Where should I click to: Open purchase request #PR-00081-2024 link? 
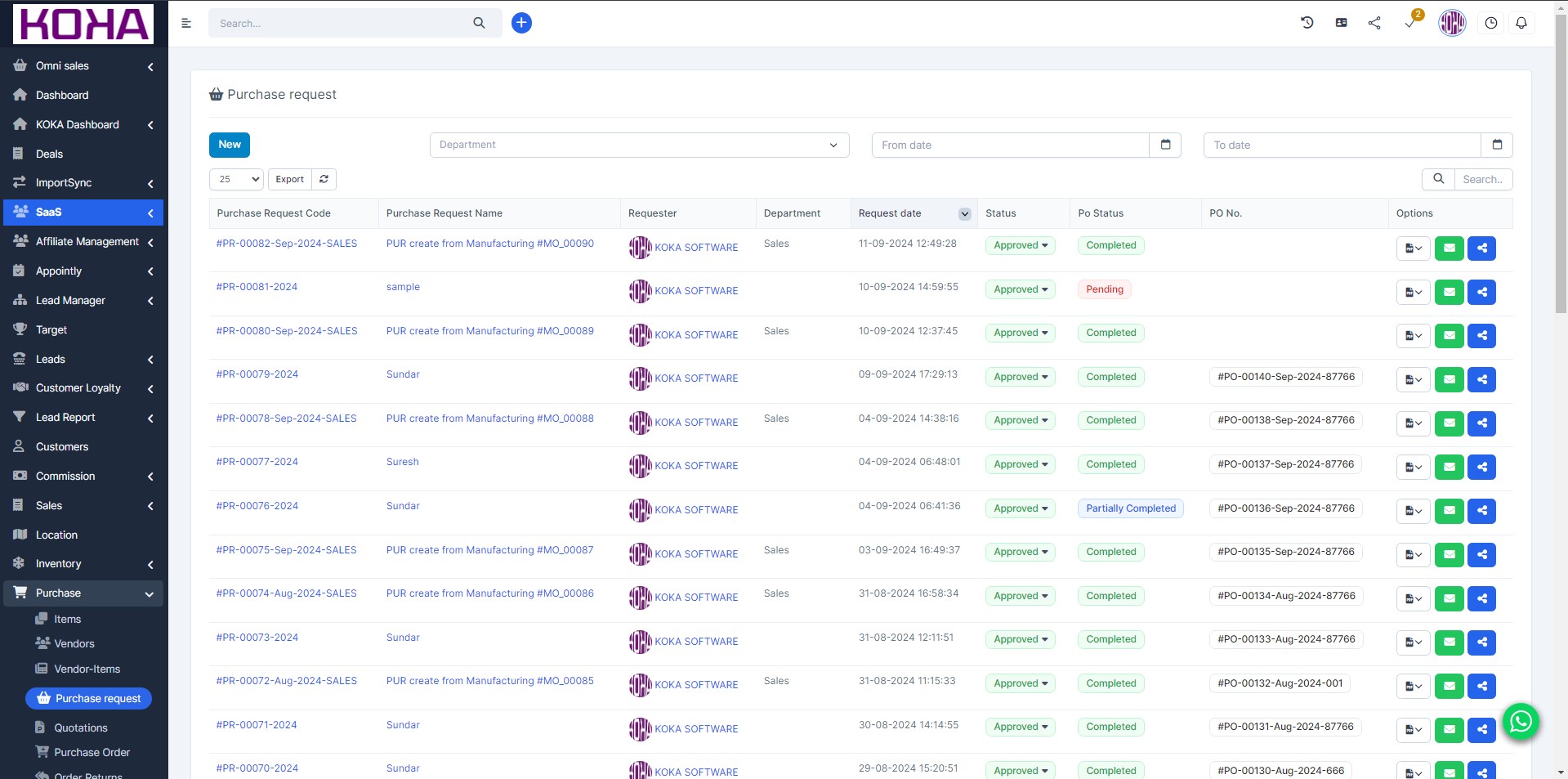pyautogui.click(x=257, y=287)
